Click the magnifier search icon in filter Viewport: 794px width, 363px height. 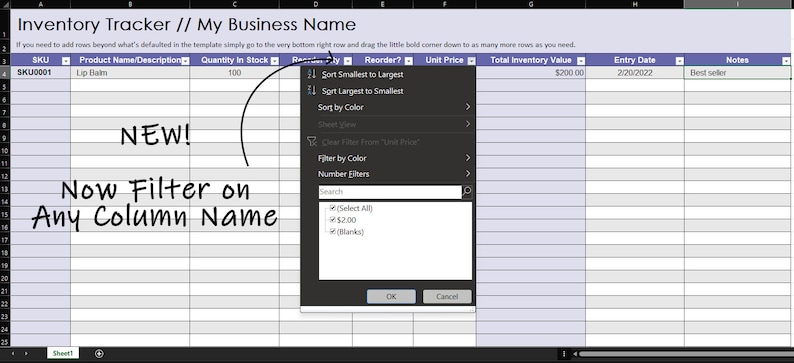pyautogui.click(x=467, y=191)
